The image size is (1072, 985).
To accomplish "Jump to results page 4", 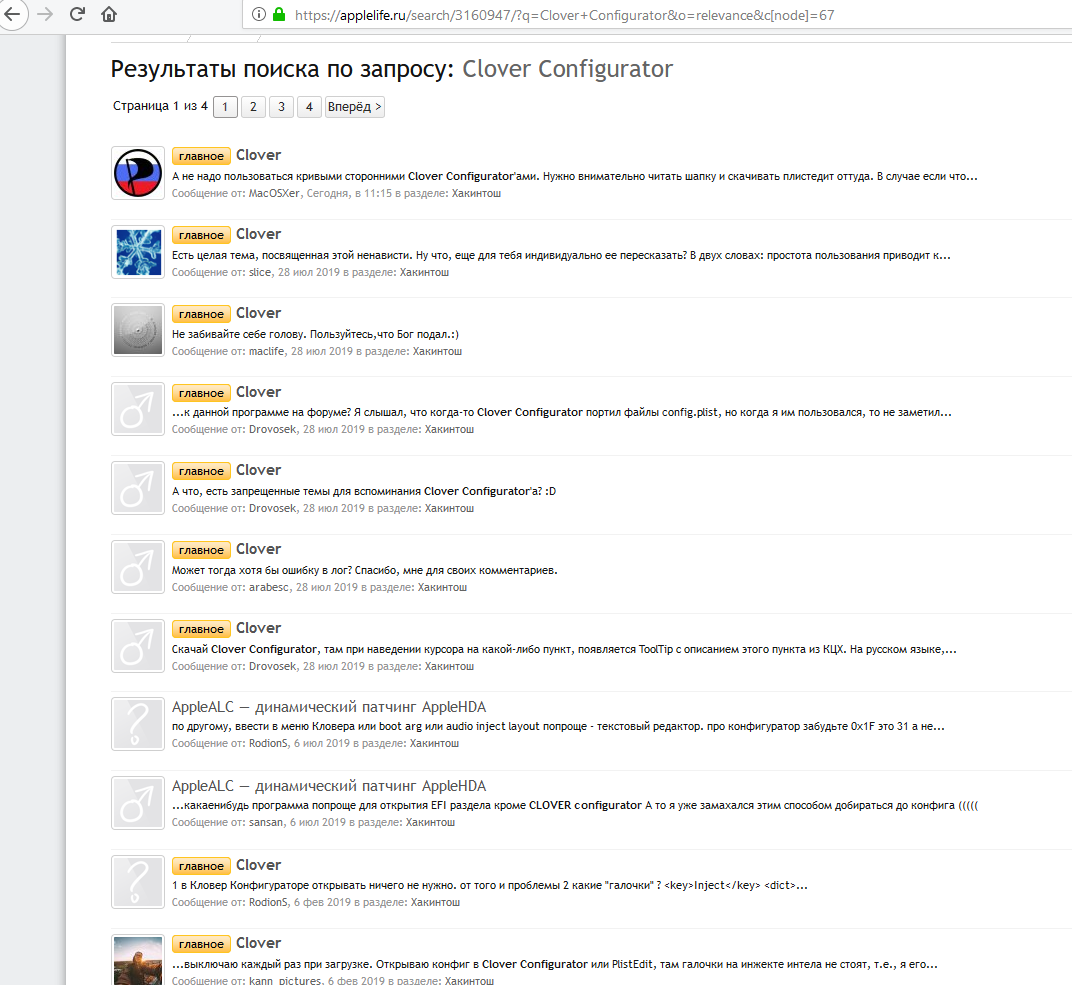I will pos(309,107).
